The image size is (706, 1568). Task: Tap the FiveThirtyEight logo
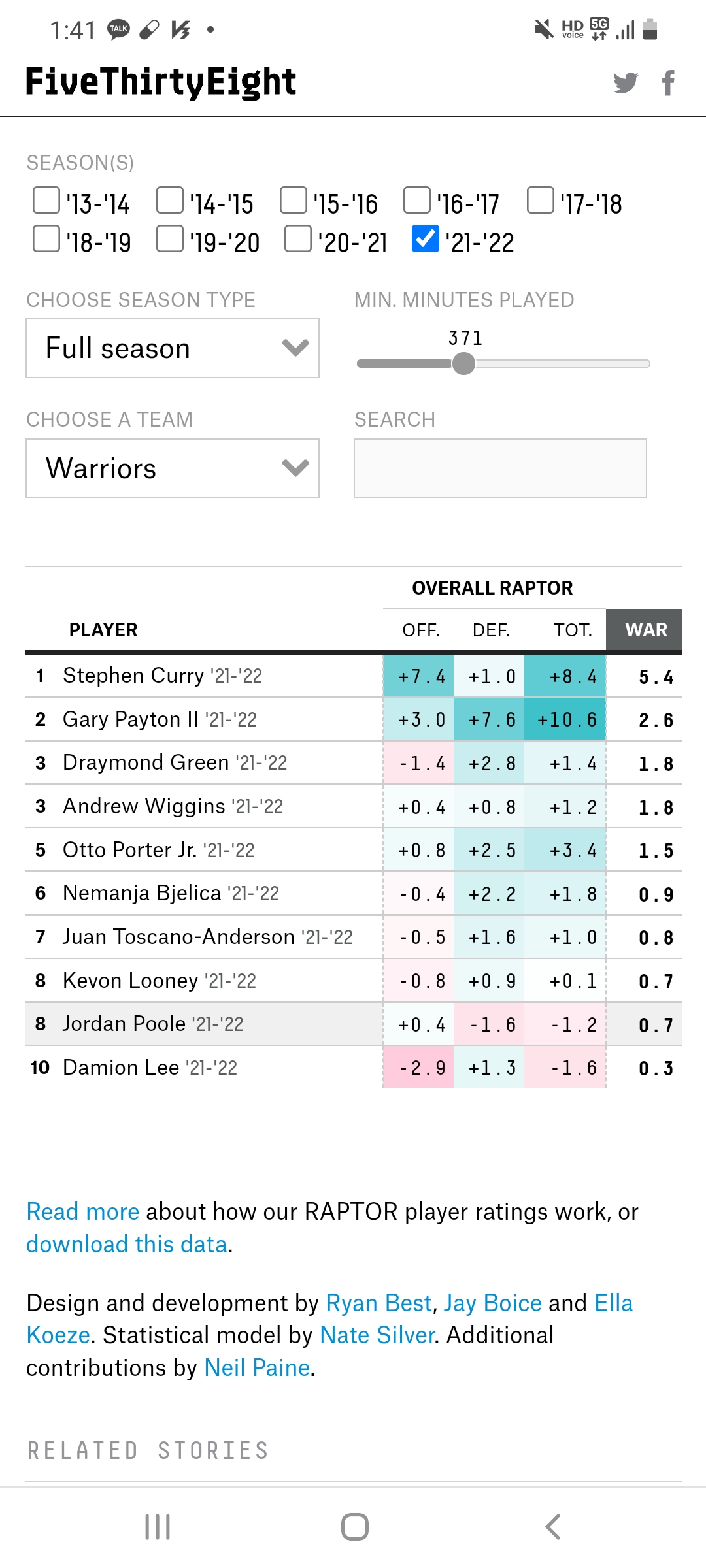[161, 82]
